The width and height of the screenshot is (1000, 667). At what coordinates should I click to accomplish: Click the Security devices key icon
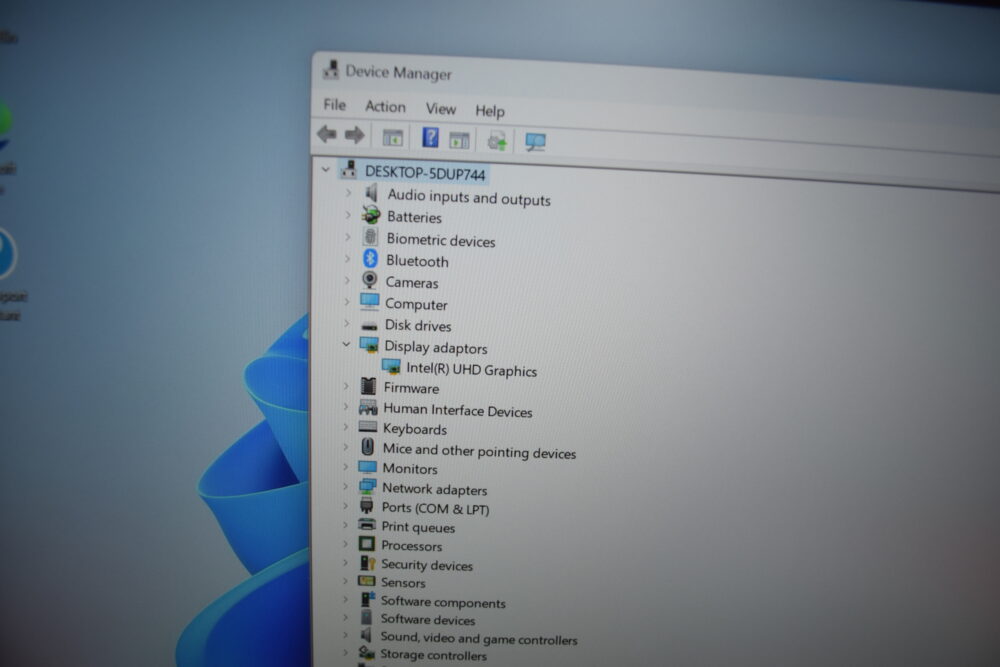click(x=367, y=563)
